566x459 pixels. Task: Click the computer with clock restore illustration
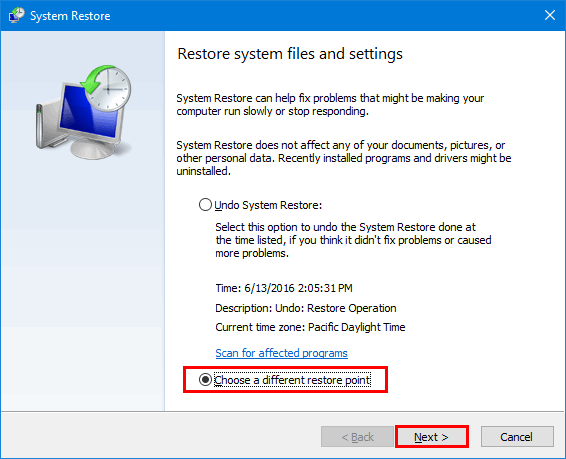(83, 112)
